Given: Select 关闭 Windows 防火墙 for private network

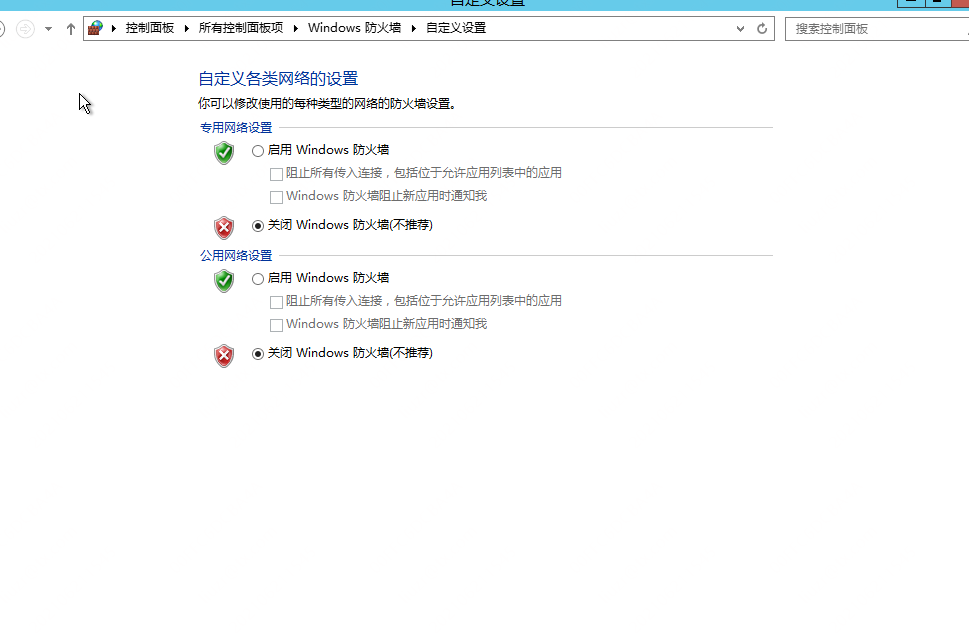Looking at the screenshot, I should 258,226.
